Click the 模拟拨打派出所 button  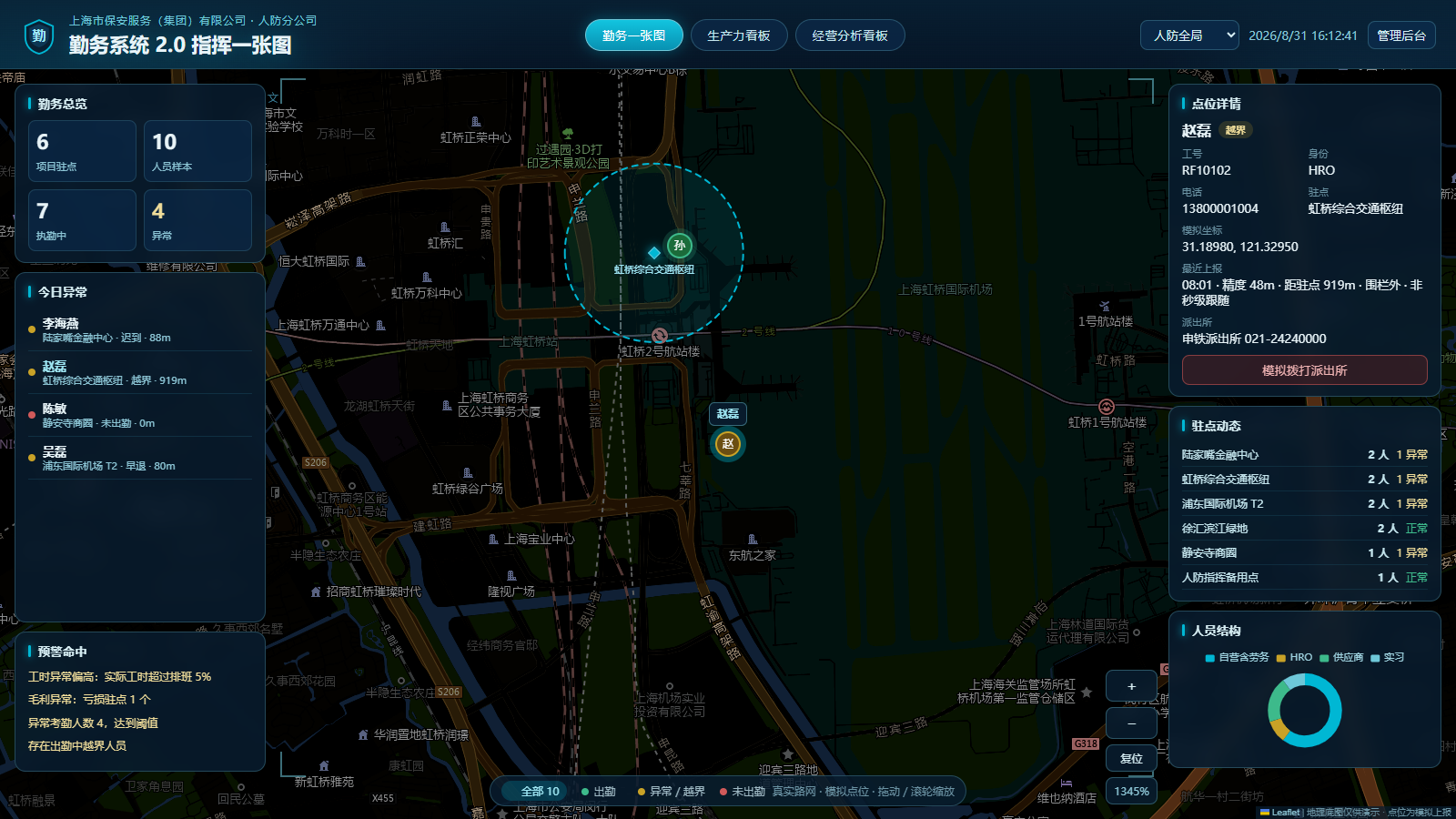click(1304, 370)
